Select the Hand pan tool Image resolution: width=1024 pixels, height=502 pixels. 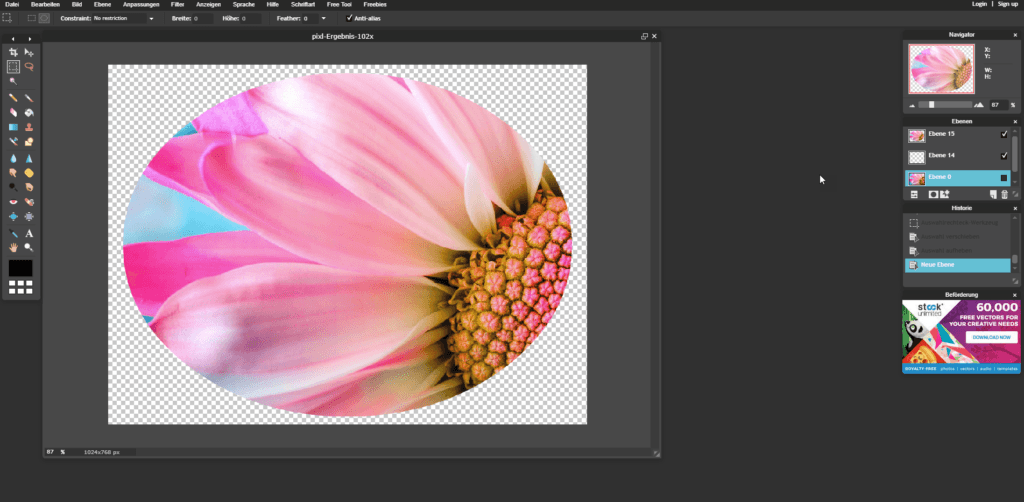(13, 247)
